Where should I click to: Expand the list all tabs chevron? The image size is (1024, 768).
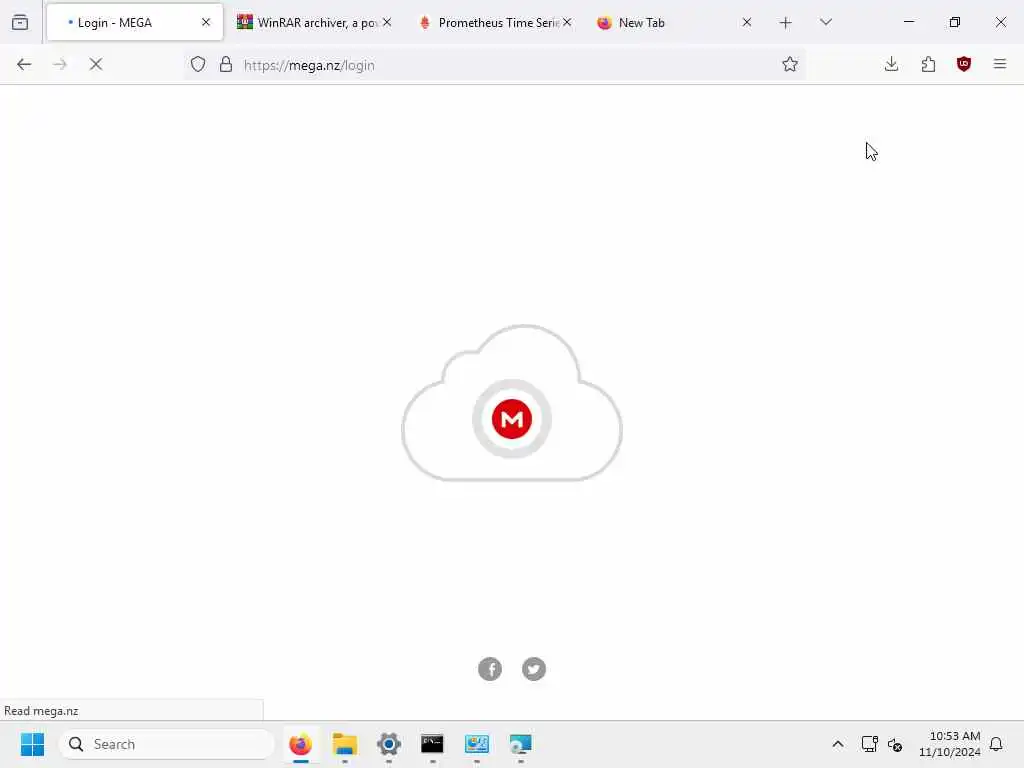click(826, 22)
